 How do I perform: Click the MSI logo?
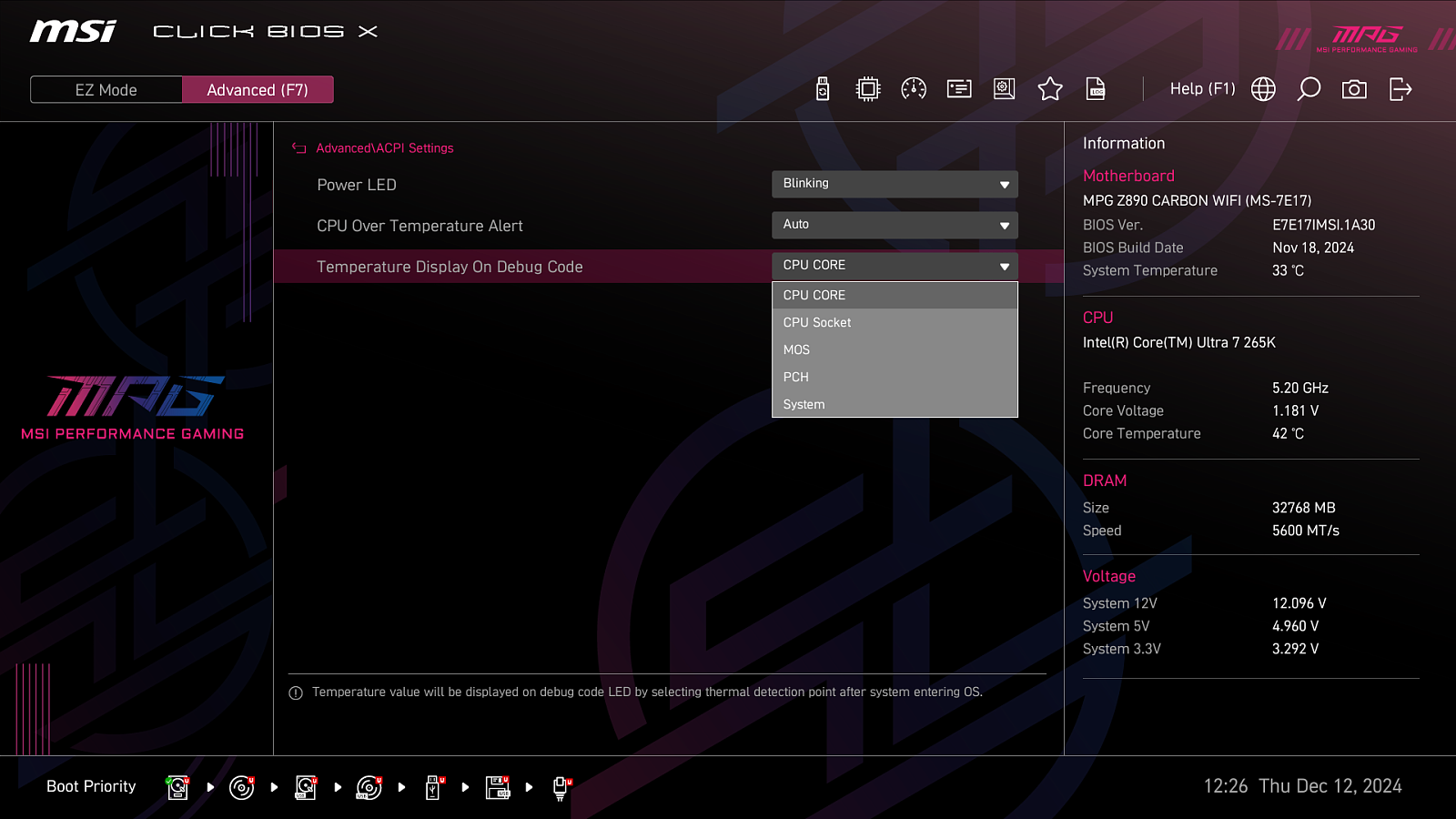(73, 32)
